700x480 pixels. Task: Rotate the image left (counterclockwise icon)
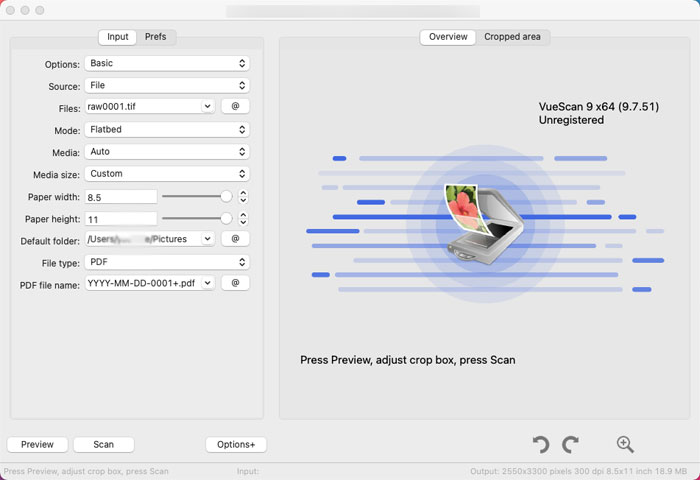pos(541,445)
